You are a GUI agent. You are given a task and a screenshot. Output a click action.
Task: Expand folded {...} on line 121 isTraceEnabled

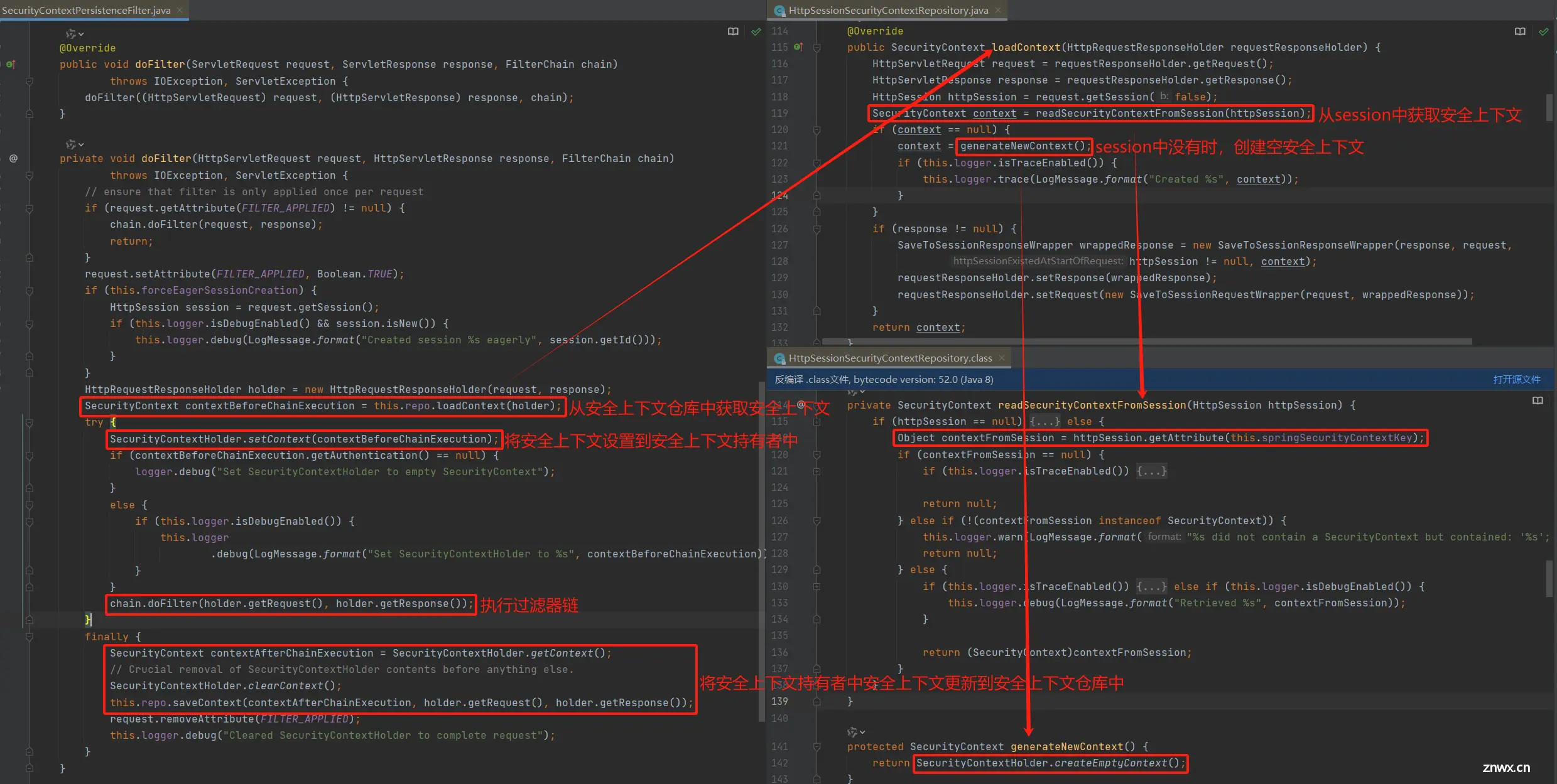click(x=1151, y=471)
